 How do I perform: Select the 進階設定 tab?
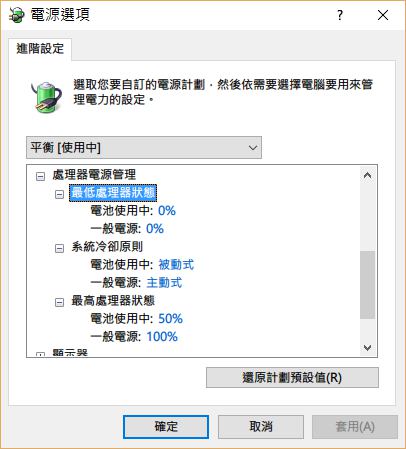40,49
